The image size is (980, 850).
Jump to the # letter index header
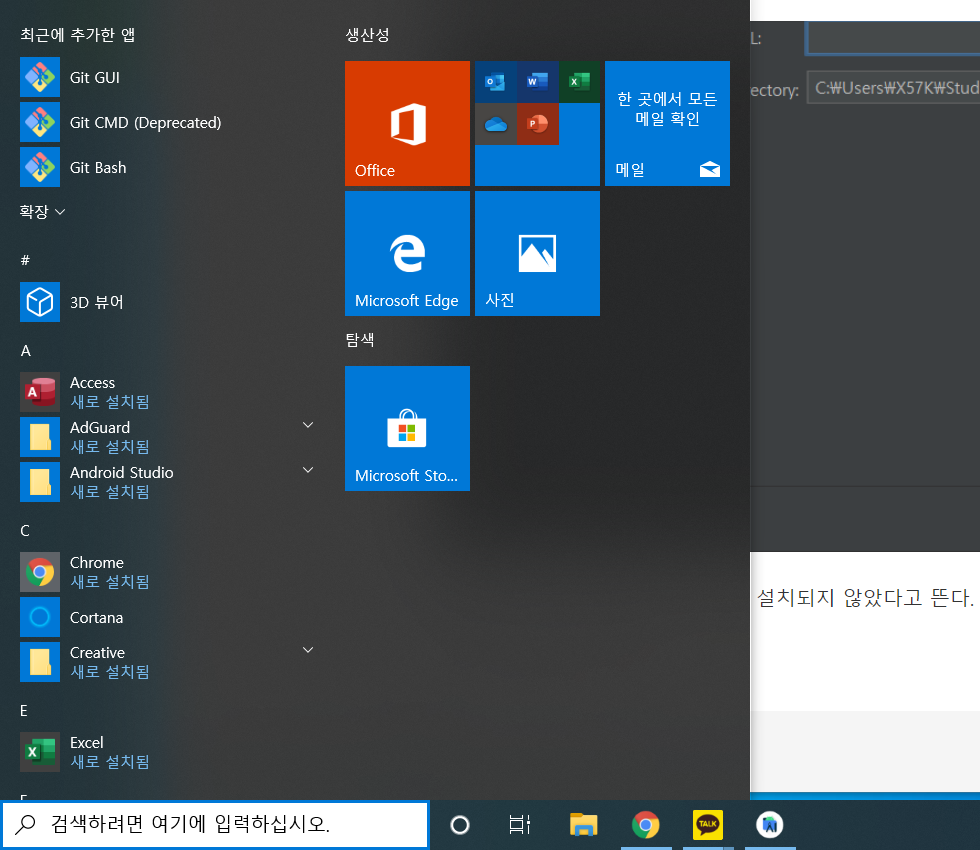point(25,260)
